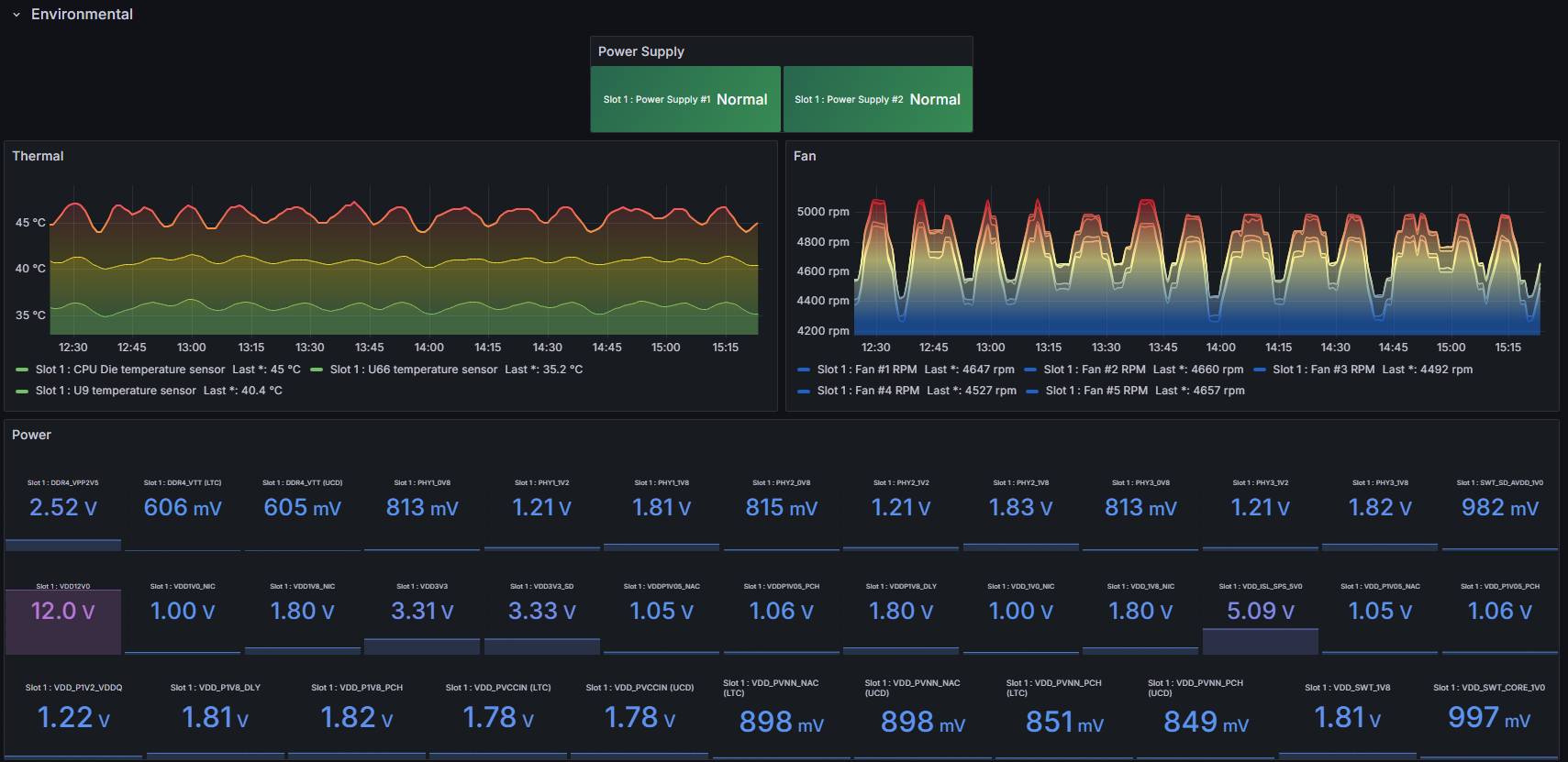This screenshot has height=762, width=1568.
Task: Click the PHY1_1V8 stat reading 1.81 V
Action: (x=662, y=507)
